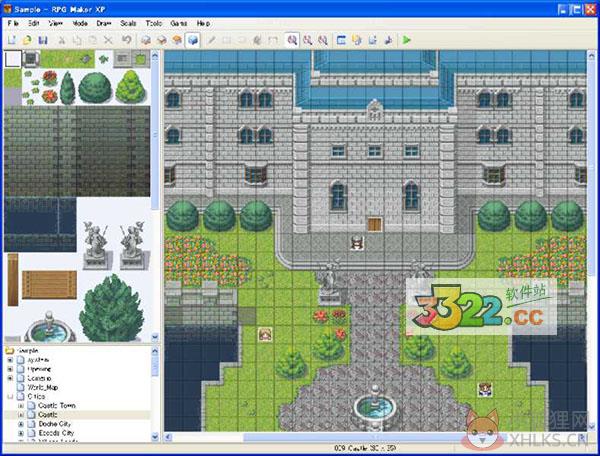Choose the Select region tool

(x=273, y=40)
